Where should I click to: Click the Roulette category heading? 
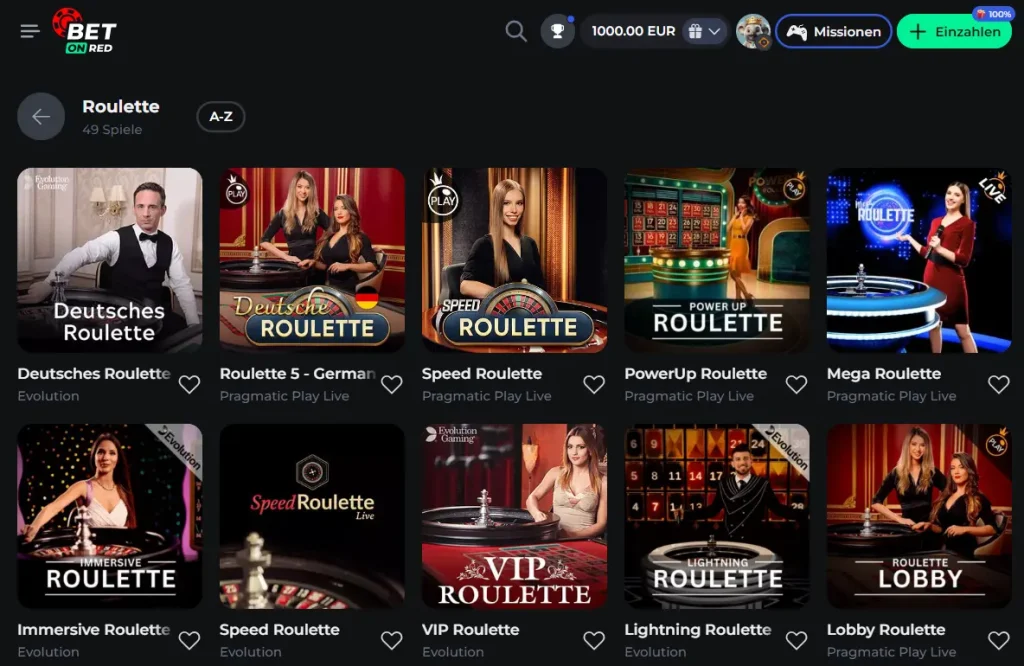(x=121, y=106)
